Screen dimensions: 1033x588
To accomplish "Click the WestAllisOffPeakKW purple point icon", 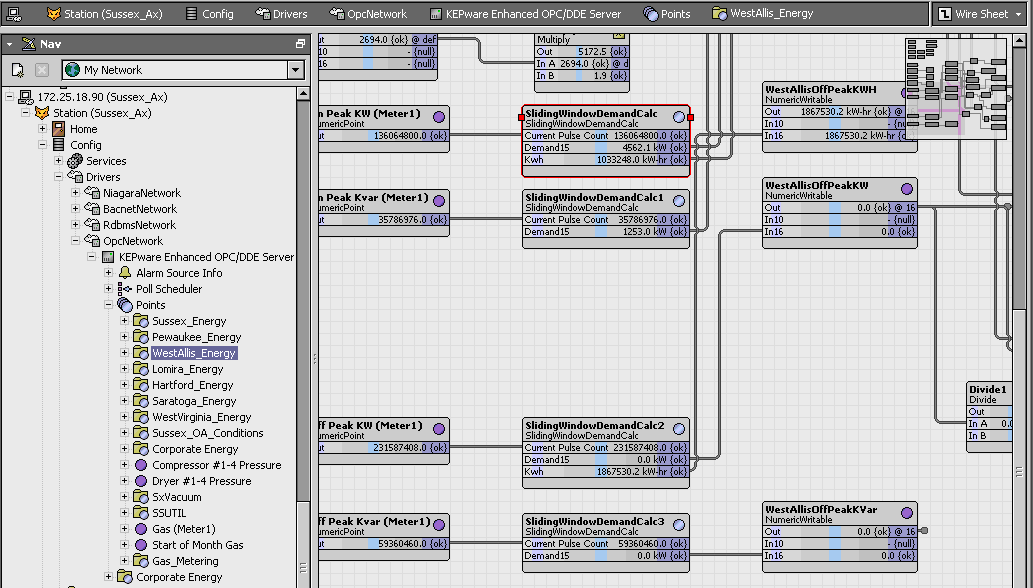I will coord(907,189).
